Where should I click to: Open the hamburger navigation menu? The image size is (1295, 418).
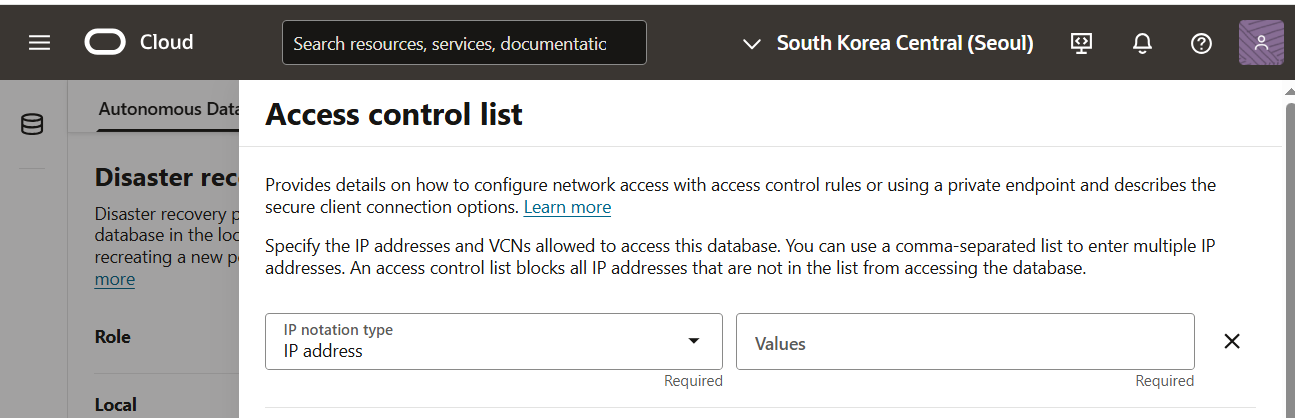pyautogui.click(x=40, y=43)
